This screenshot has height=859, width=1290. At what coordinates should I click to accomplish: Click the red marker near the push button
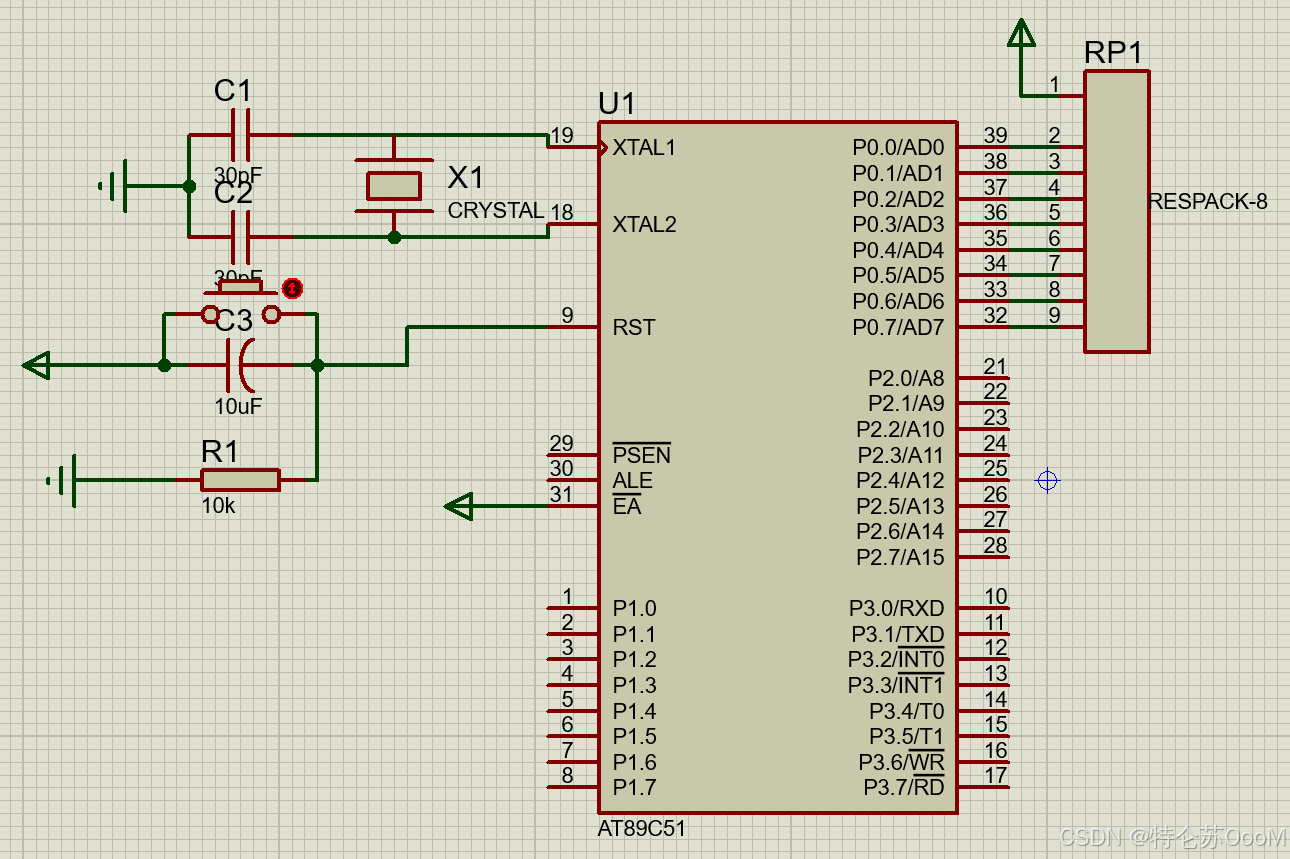pos(292,288)
